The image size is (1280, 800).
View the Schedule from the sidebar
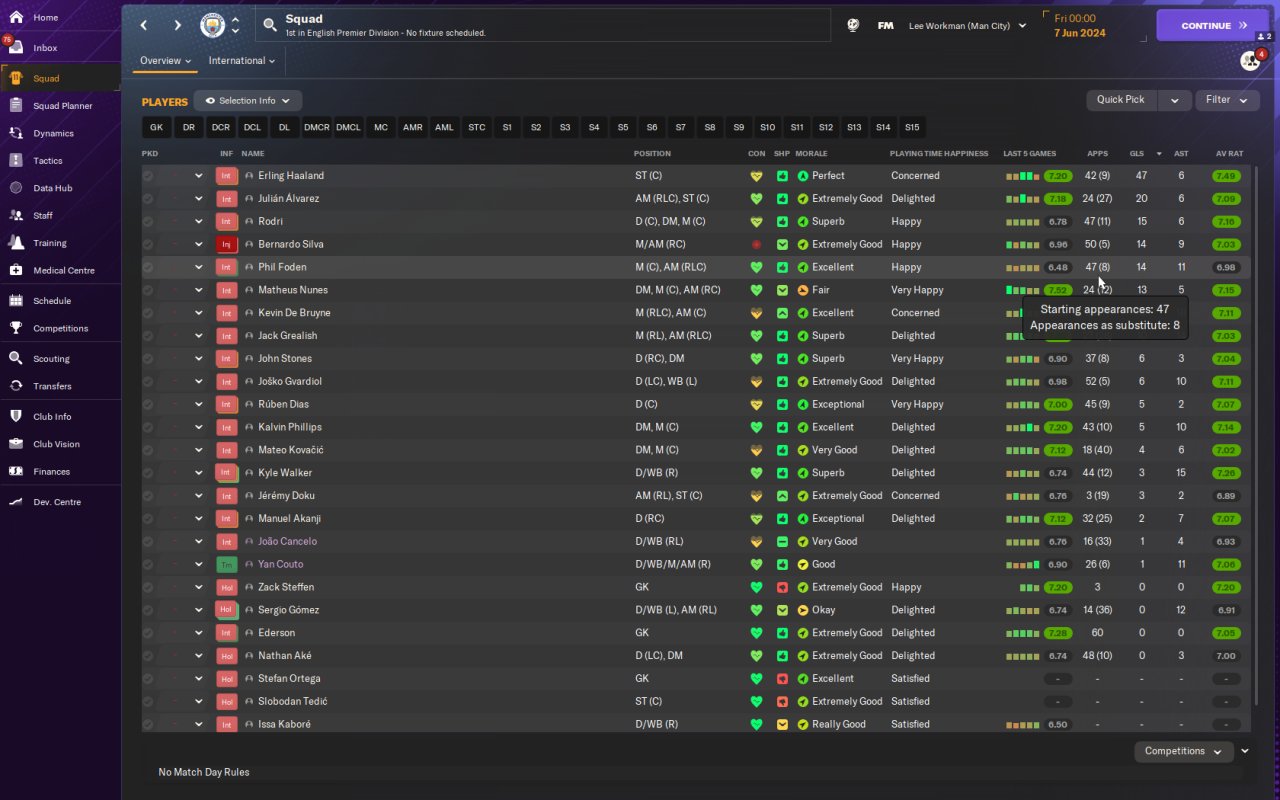(52, 301)
